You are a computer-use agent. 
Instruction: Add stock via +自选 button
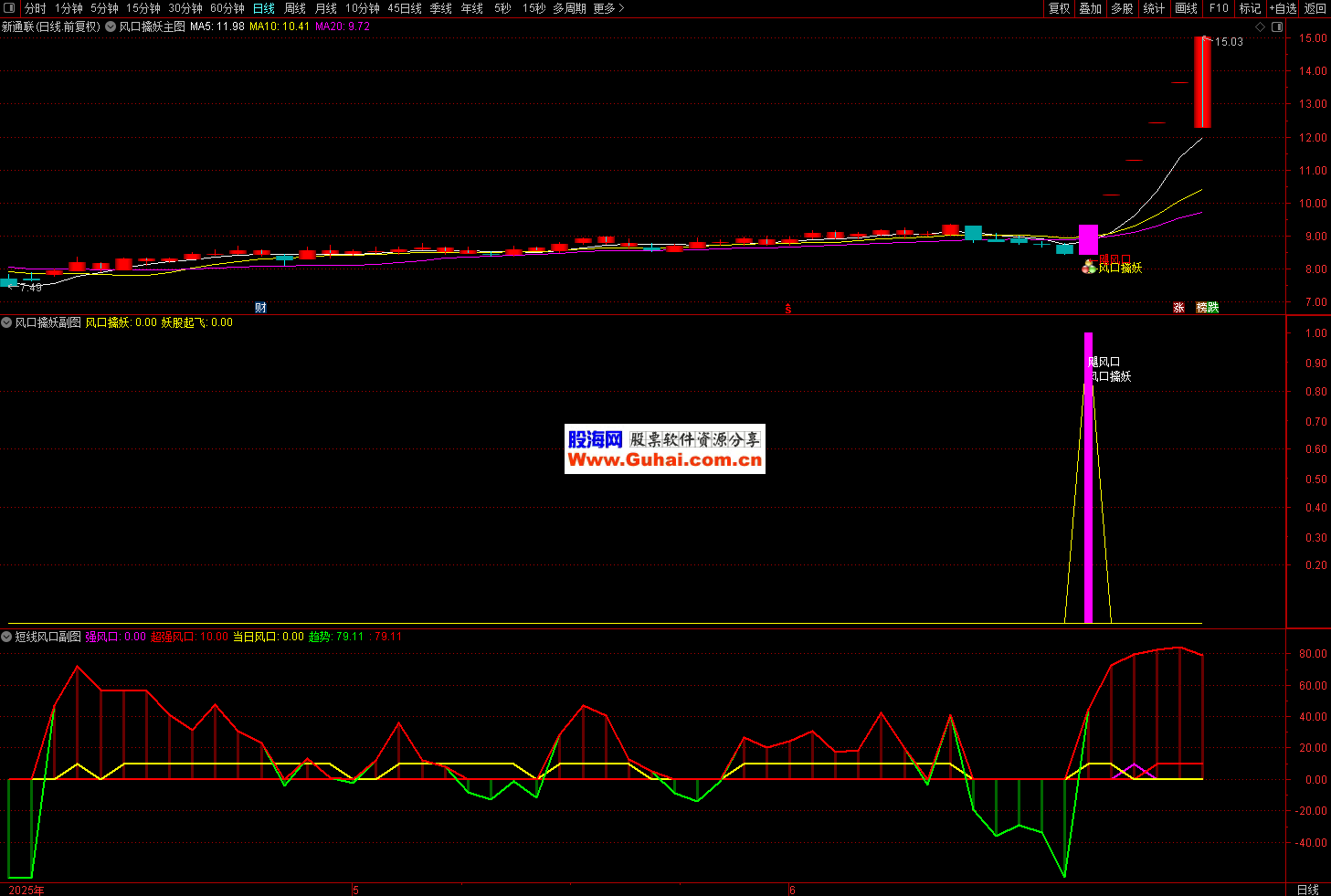[1283, 8]
